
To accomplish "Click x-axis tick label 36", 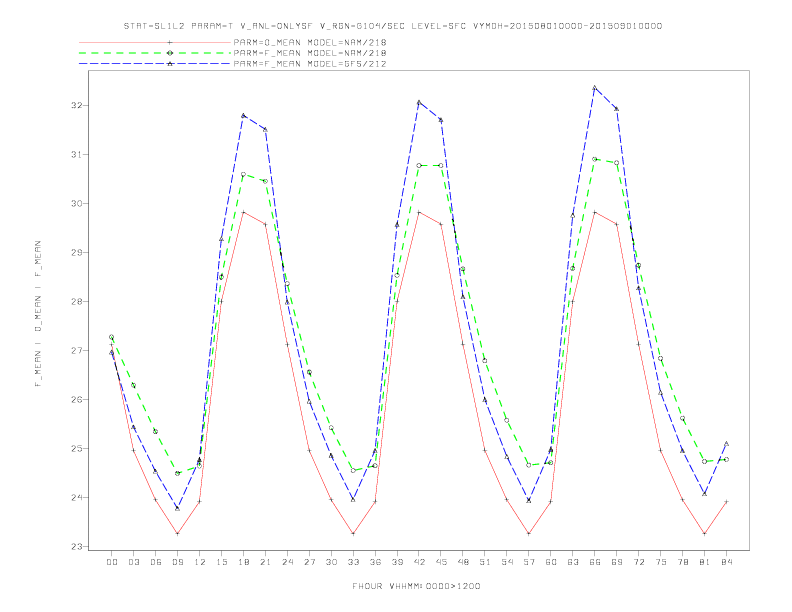I will pos(375,562).
